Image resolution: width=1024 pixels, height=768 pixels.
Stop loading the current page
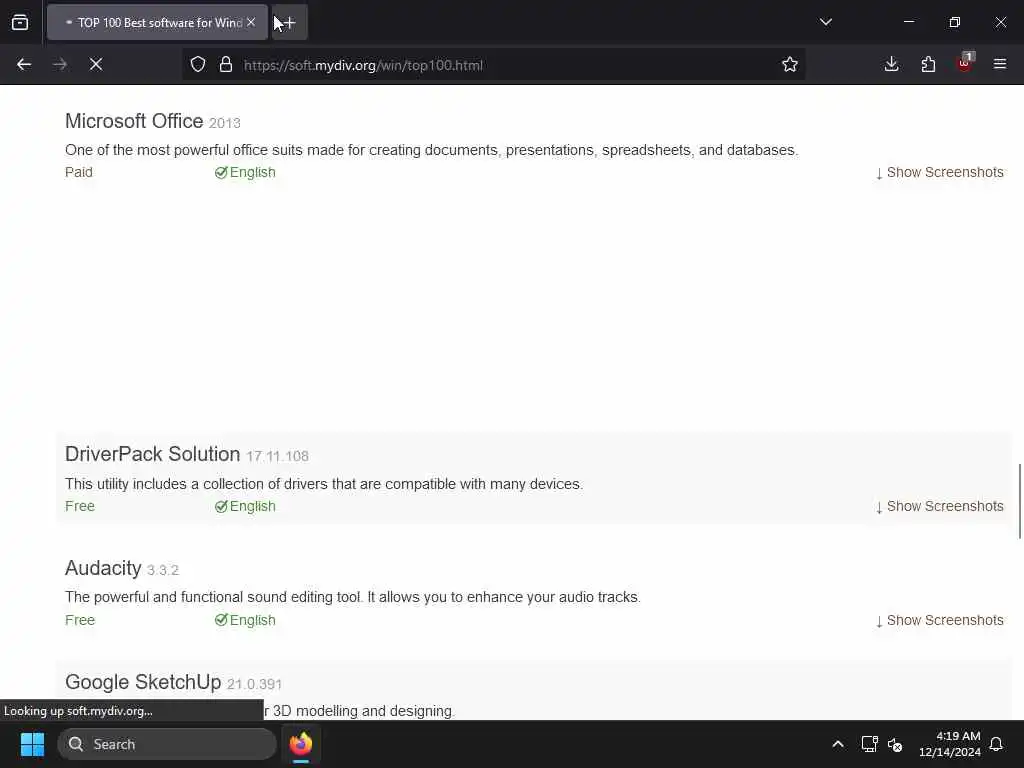point(96,65)
